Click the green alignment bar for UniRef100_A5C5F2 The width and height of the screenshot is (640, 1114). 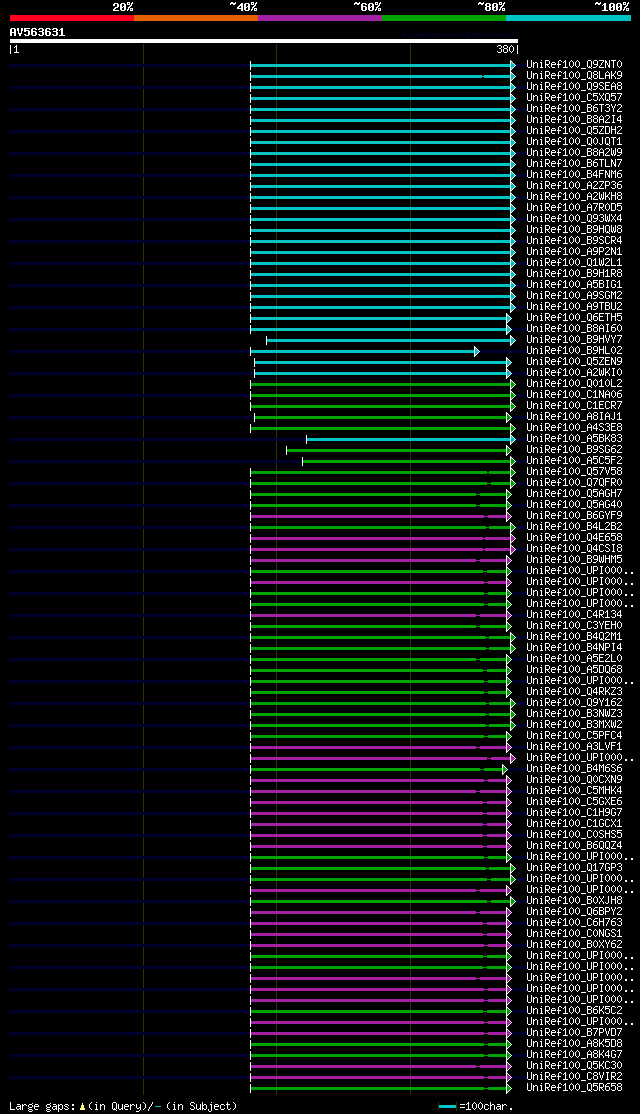[408, 461]
